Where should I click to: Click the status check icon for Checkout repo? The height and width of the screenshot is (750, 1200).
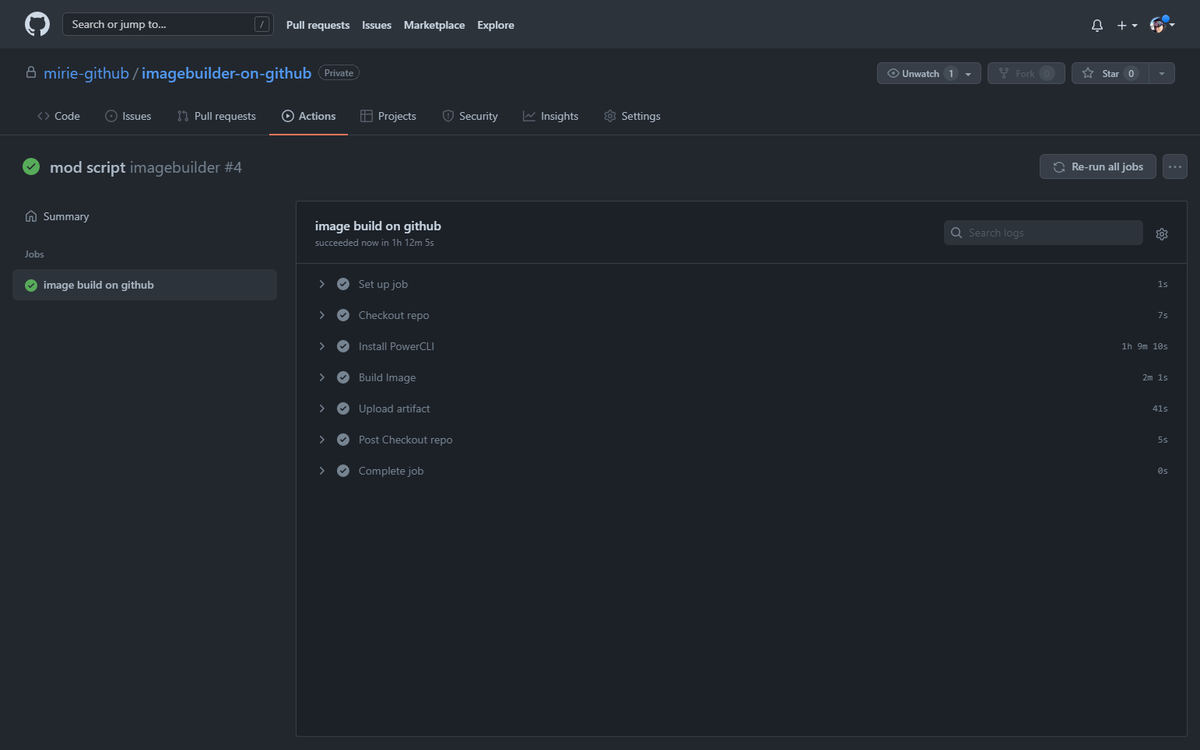point(343,315)
